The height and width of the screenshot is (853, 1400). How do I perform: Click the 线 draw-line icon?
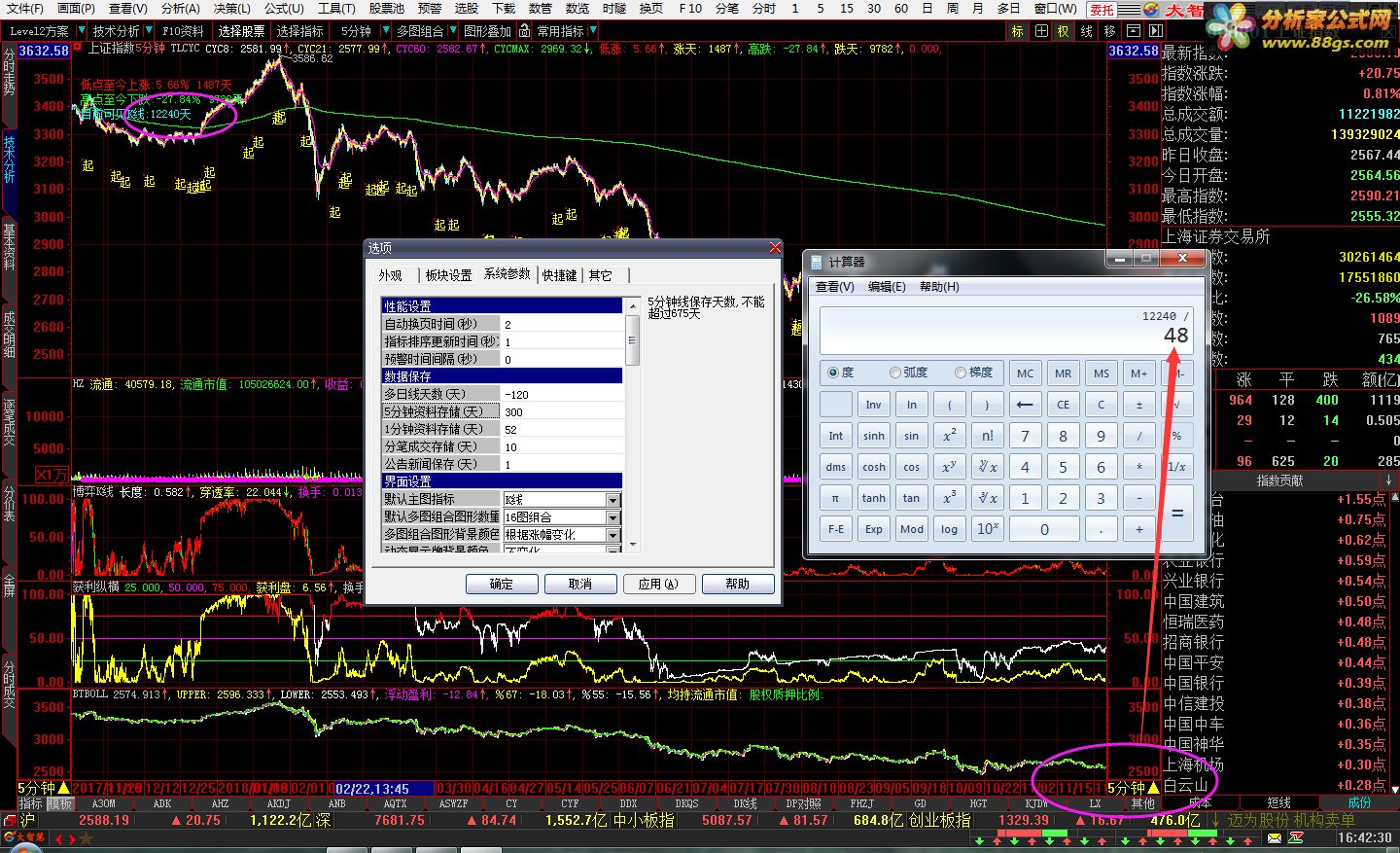[x=1087, y=31]
